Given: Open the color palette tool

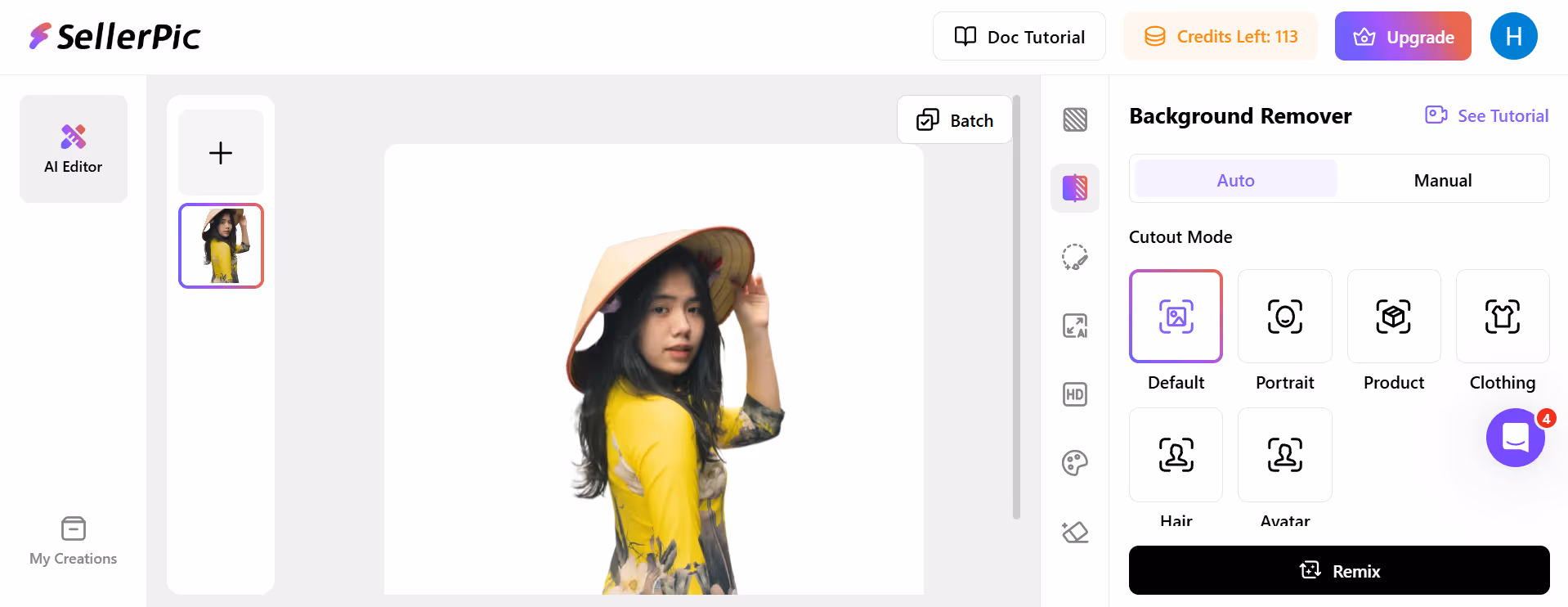Looking at the screenshot, I should point(1074,463).
